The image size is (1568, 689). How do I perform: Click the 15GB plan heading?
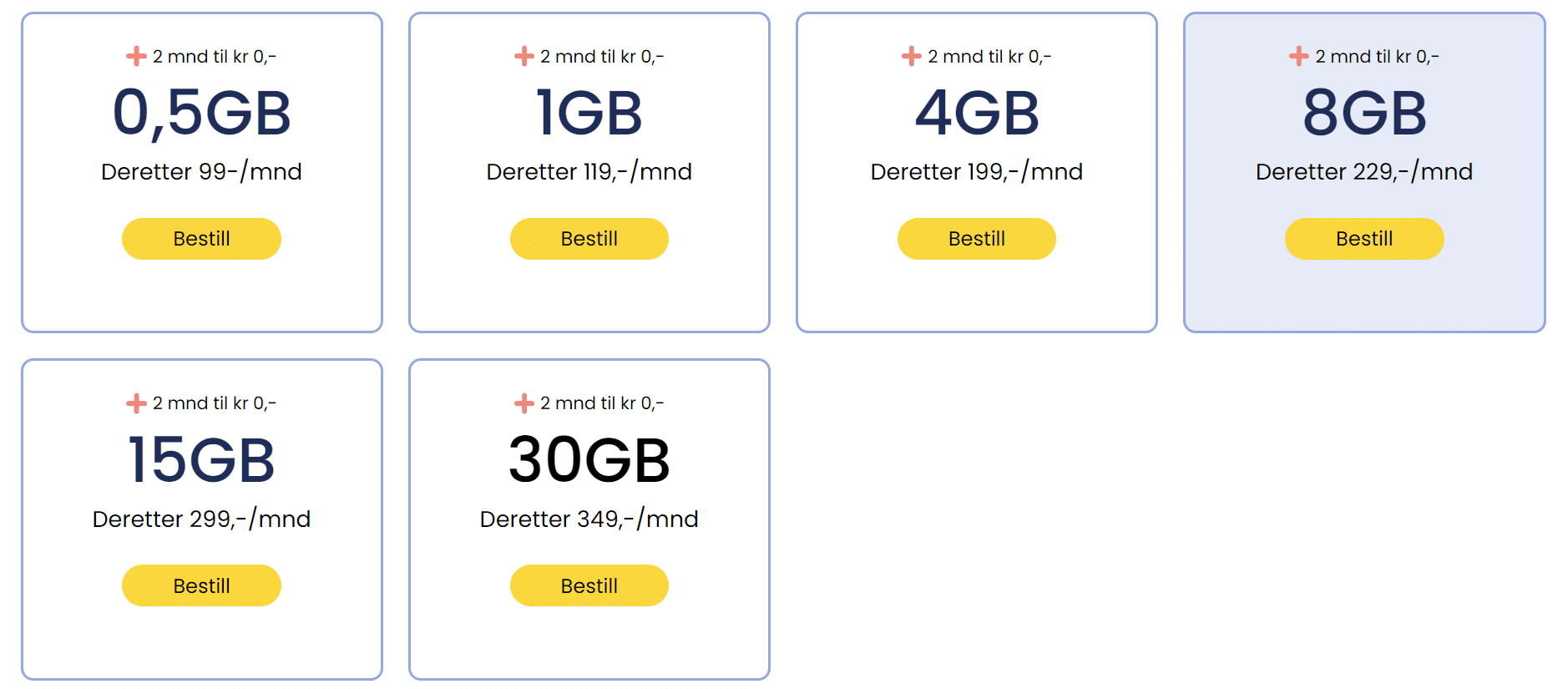pos(201,460)
